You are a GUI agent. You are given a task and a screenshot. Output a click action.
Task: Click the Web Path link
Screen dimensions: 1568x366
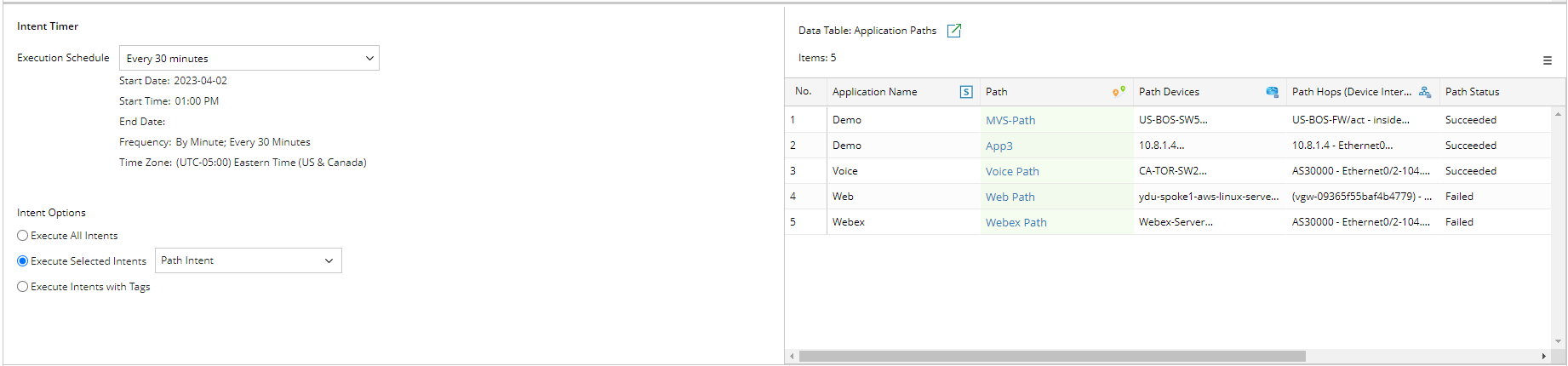click(1010, 197)
